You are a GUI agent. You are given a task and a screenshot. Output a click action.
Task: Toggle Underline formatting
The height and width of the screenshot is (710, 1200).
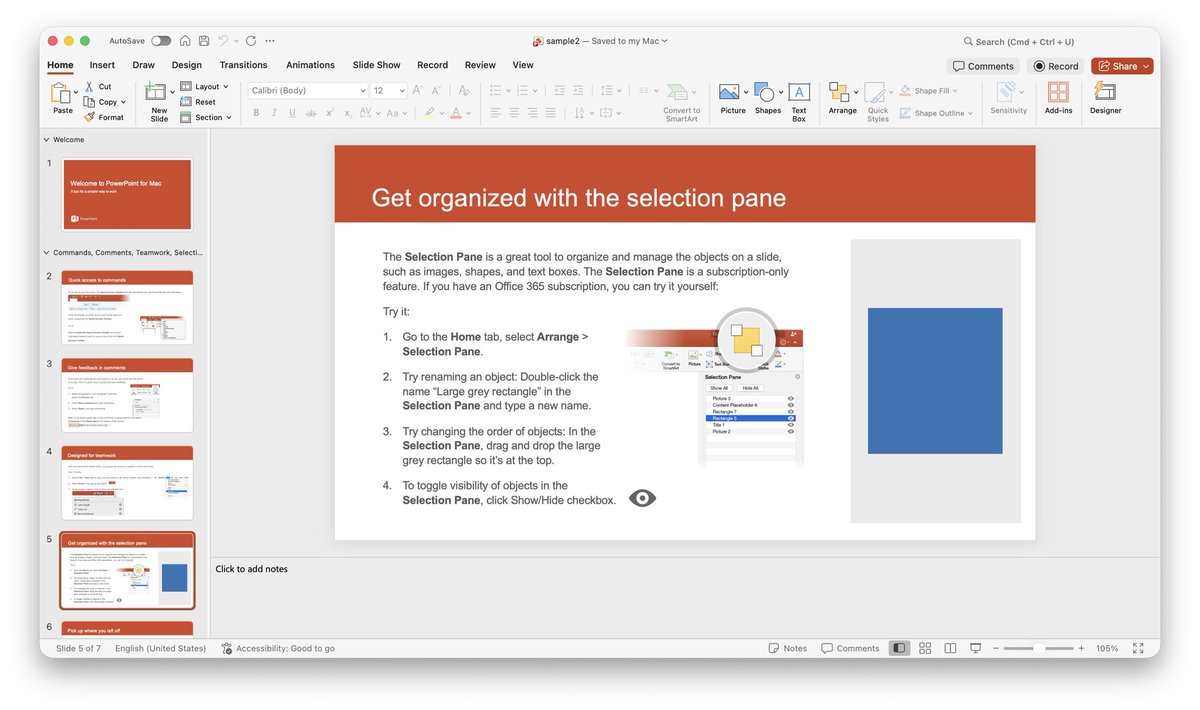click(292, 113)
